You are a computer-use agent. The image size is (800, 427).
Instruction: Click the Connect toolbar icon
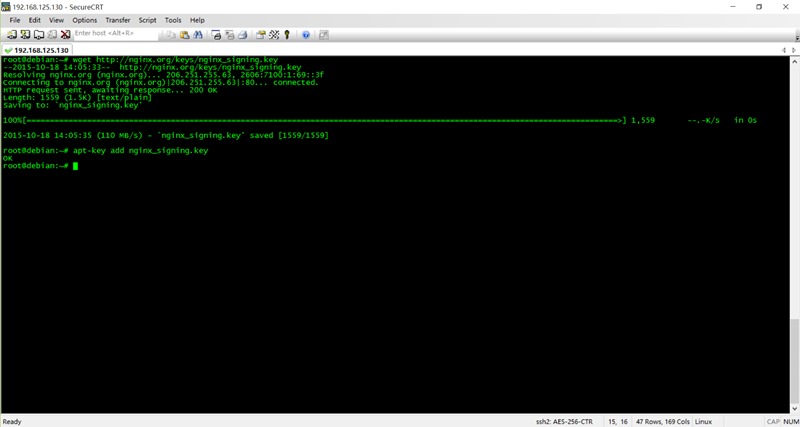point(12,35)
